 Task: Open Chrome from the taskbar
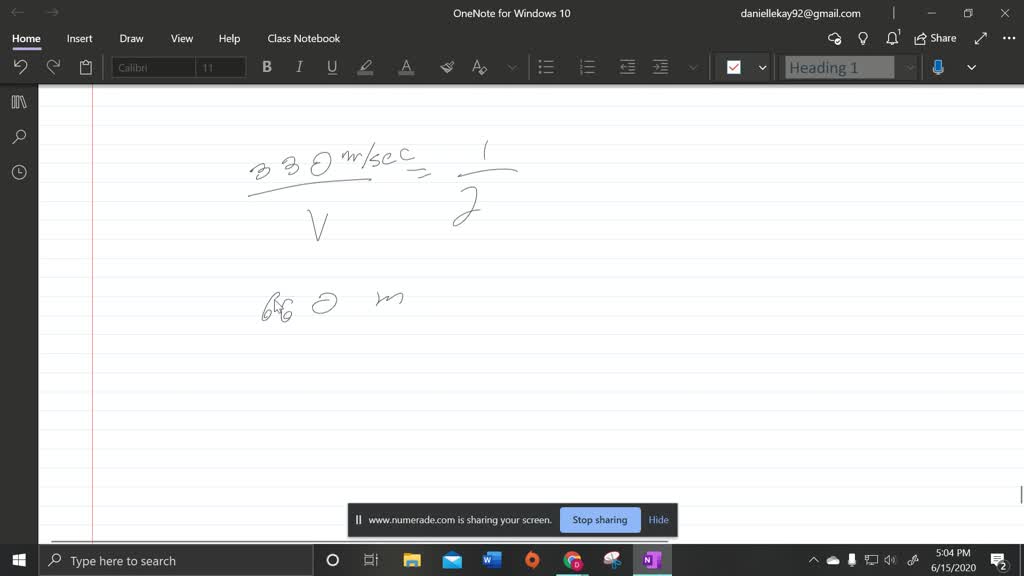573,560
